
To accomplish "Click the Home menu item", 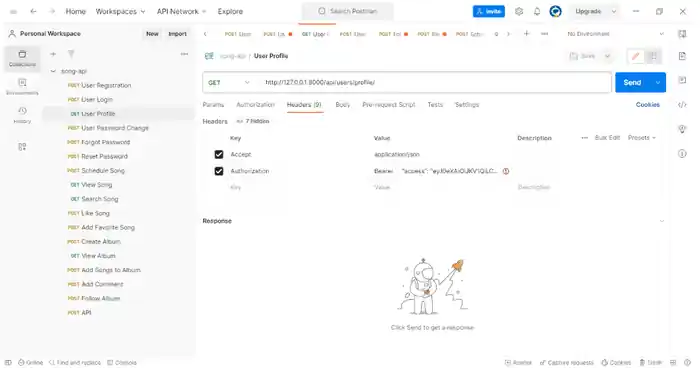I will [75, 11].
